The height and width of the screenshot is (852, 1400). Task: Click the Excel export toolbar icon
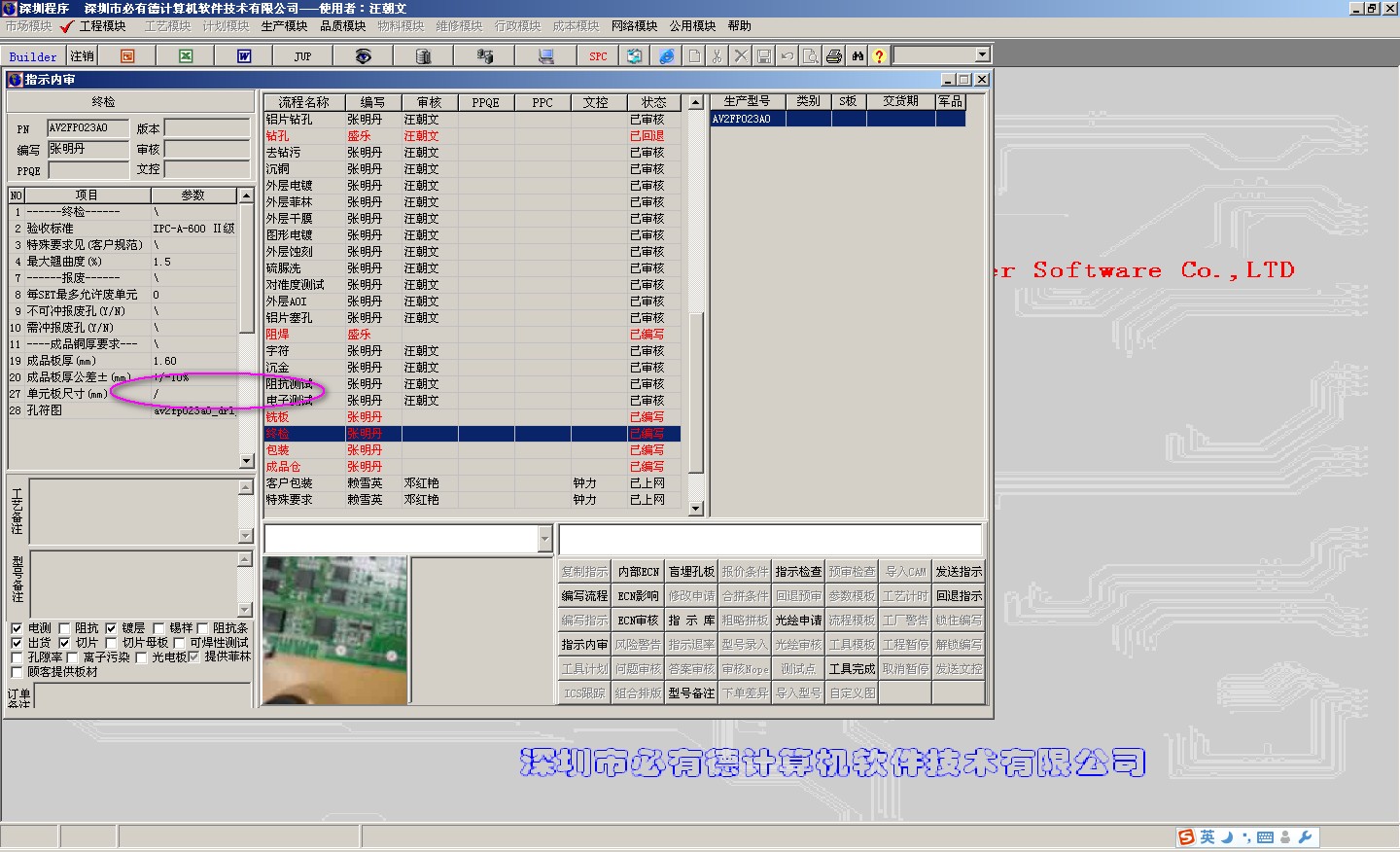186,56
